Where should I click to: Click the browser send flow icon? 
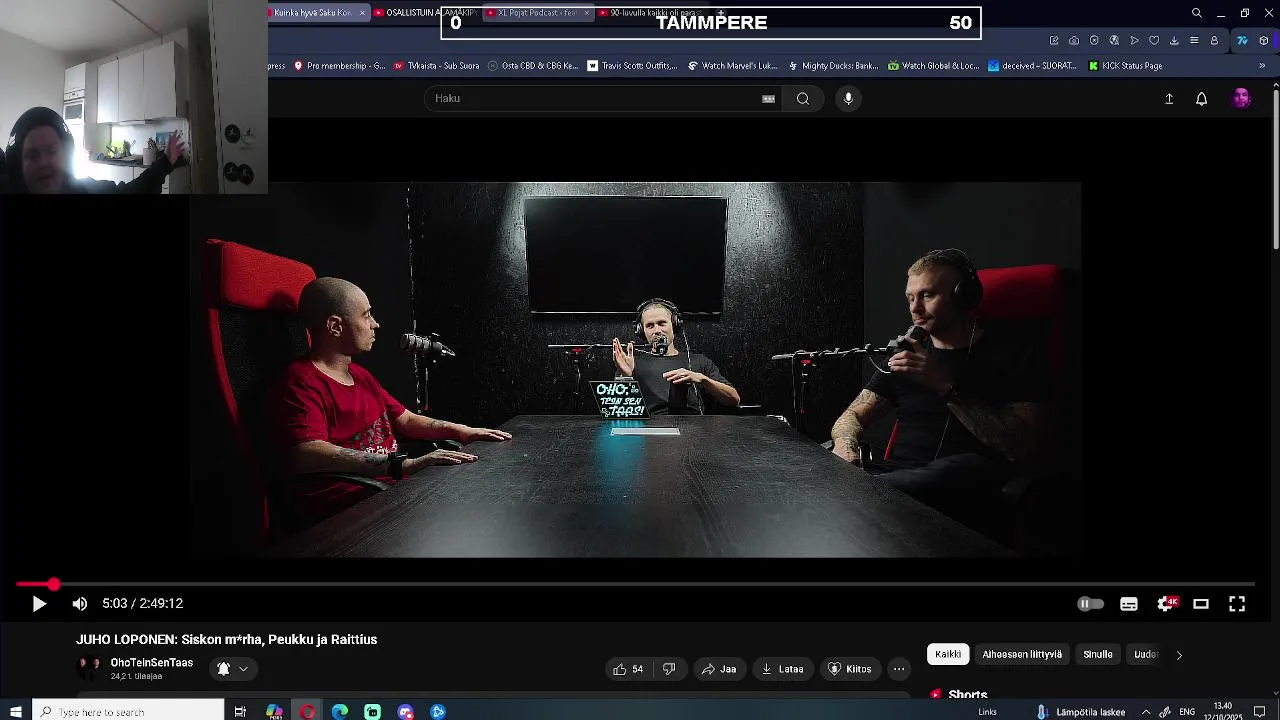[1134, 41]
